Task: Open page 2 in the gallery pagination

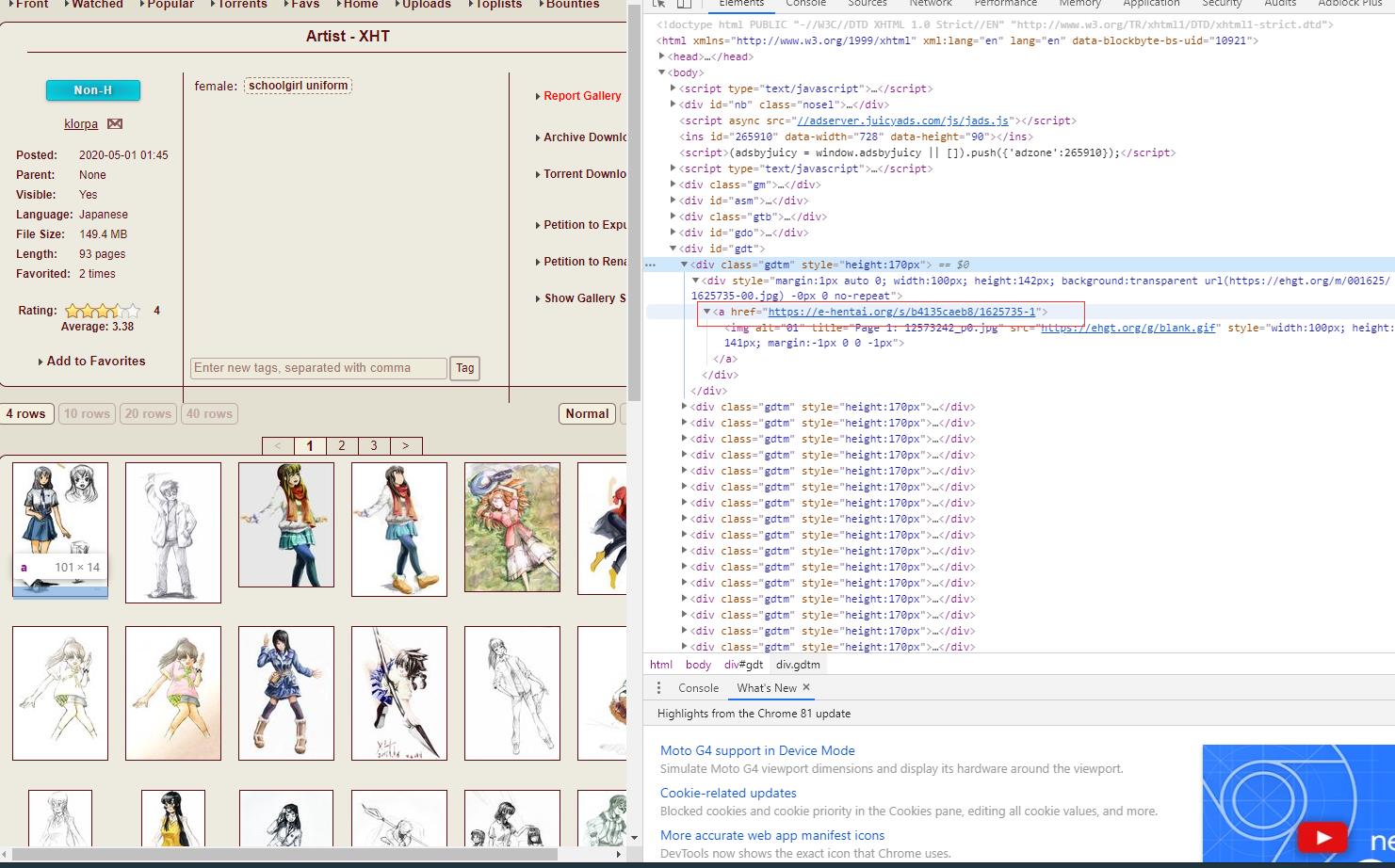Action: (x=342, y=446)
